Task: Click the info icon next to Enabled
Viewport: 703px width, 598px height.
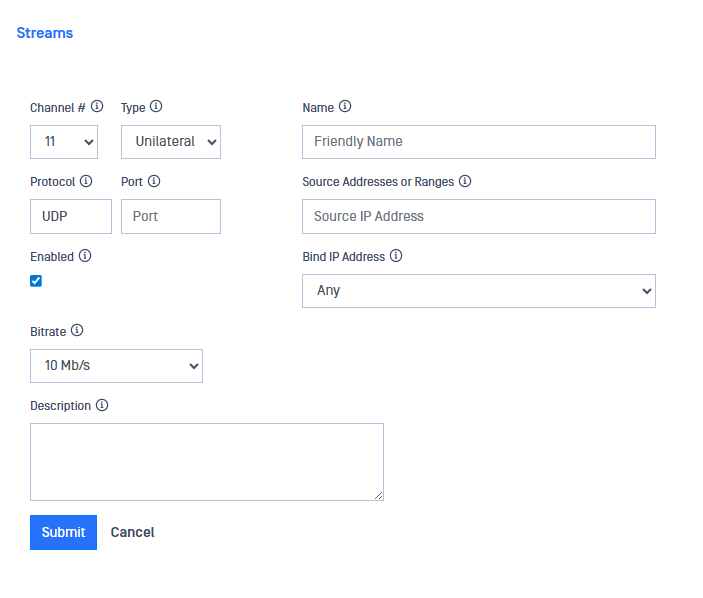Action: coord(85,256)
